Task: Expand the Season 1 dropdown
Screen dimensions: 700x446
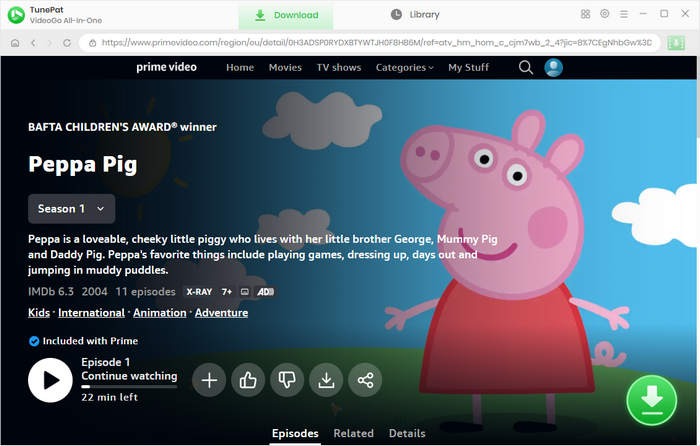Action: (71, 208)
